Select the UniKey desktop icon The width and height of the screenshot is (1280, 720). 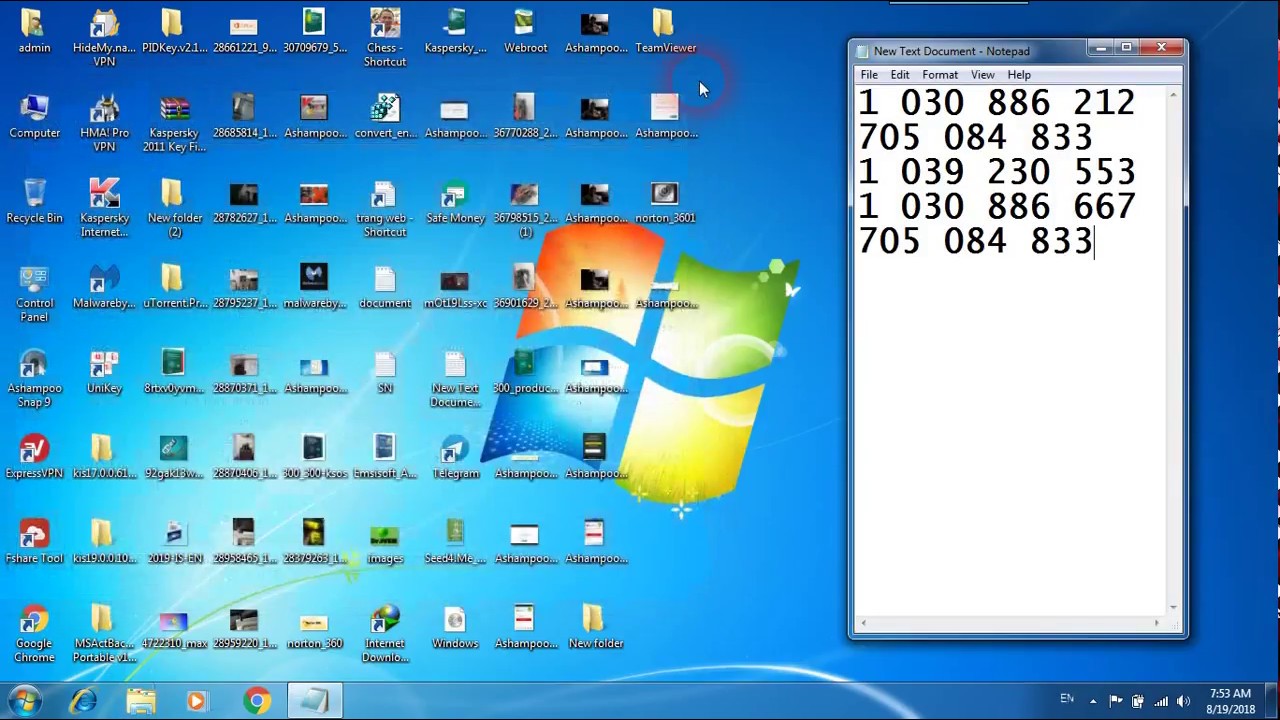click(104, 371)
